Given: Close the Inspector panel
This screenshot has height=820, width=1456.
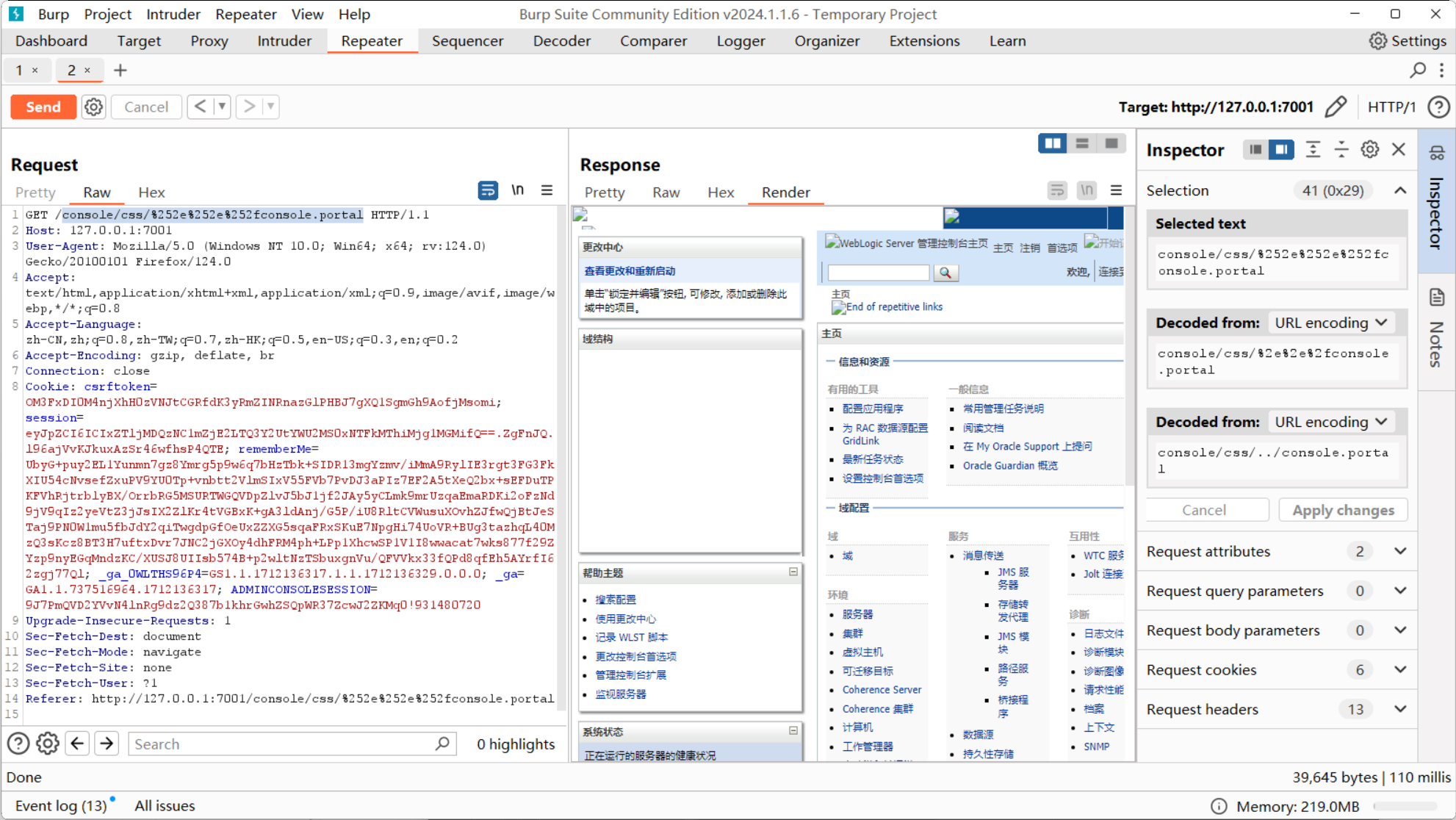Looking at the screenshot, I should (x=1399, y=150).
